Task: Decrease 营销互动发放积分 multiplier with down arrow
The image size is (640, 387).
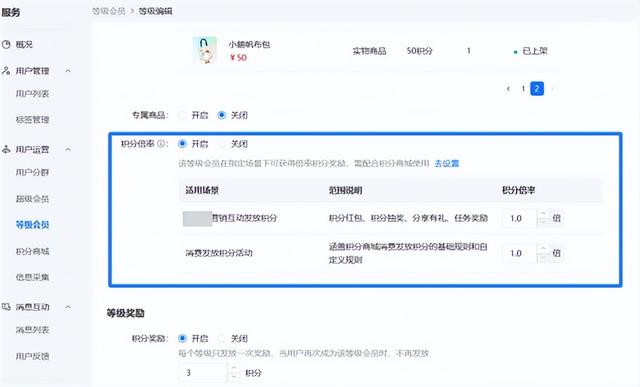Action: 543,222
